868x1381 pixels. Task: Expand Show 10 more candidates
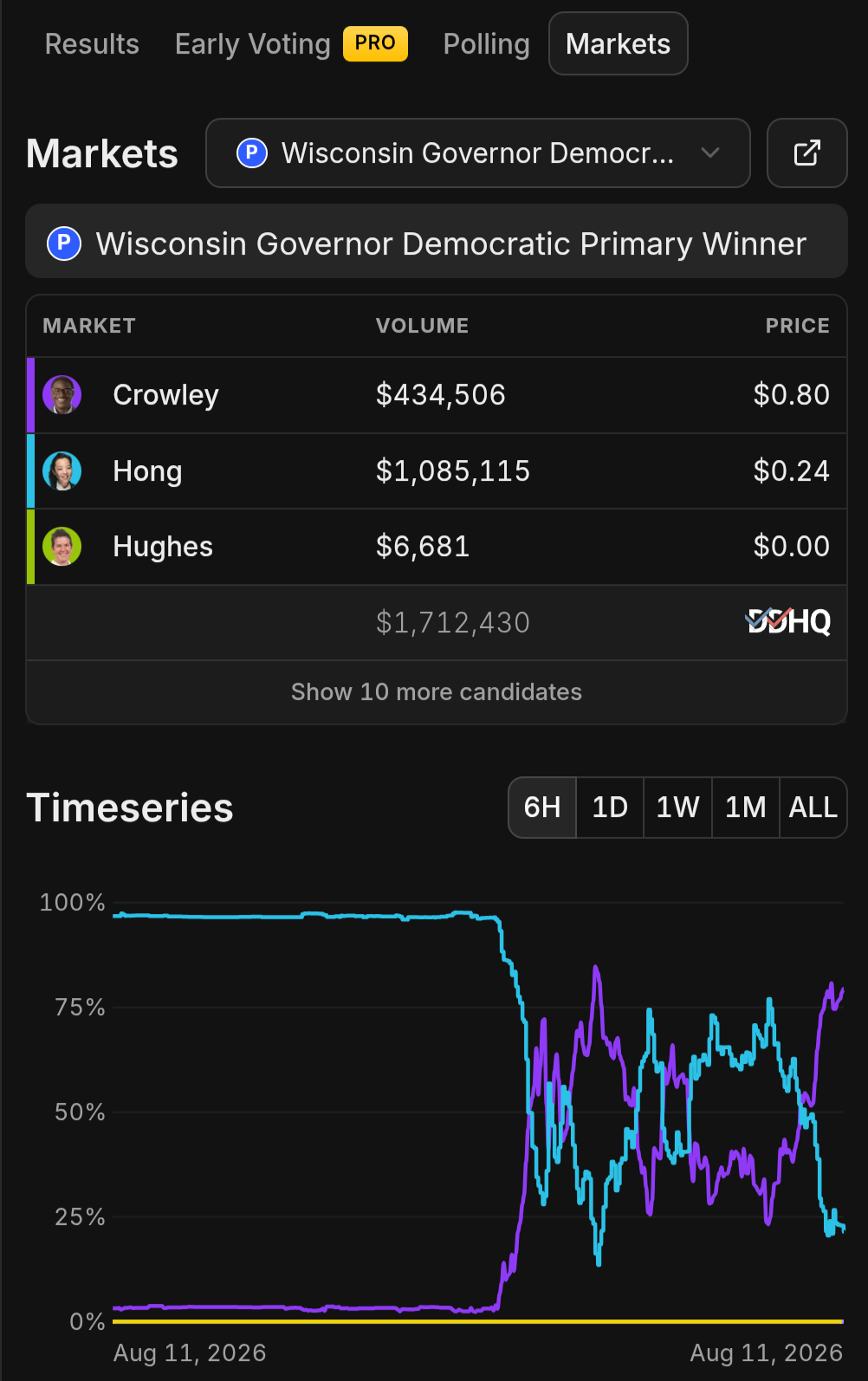[437, 691]
